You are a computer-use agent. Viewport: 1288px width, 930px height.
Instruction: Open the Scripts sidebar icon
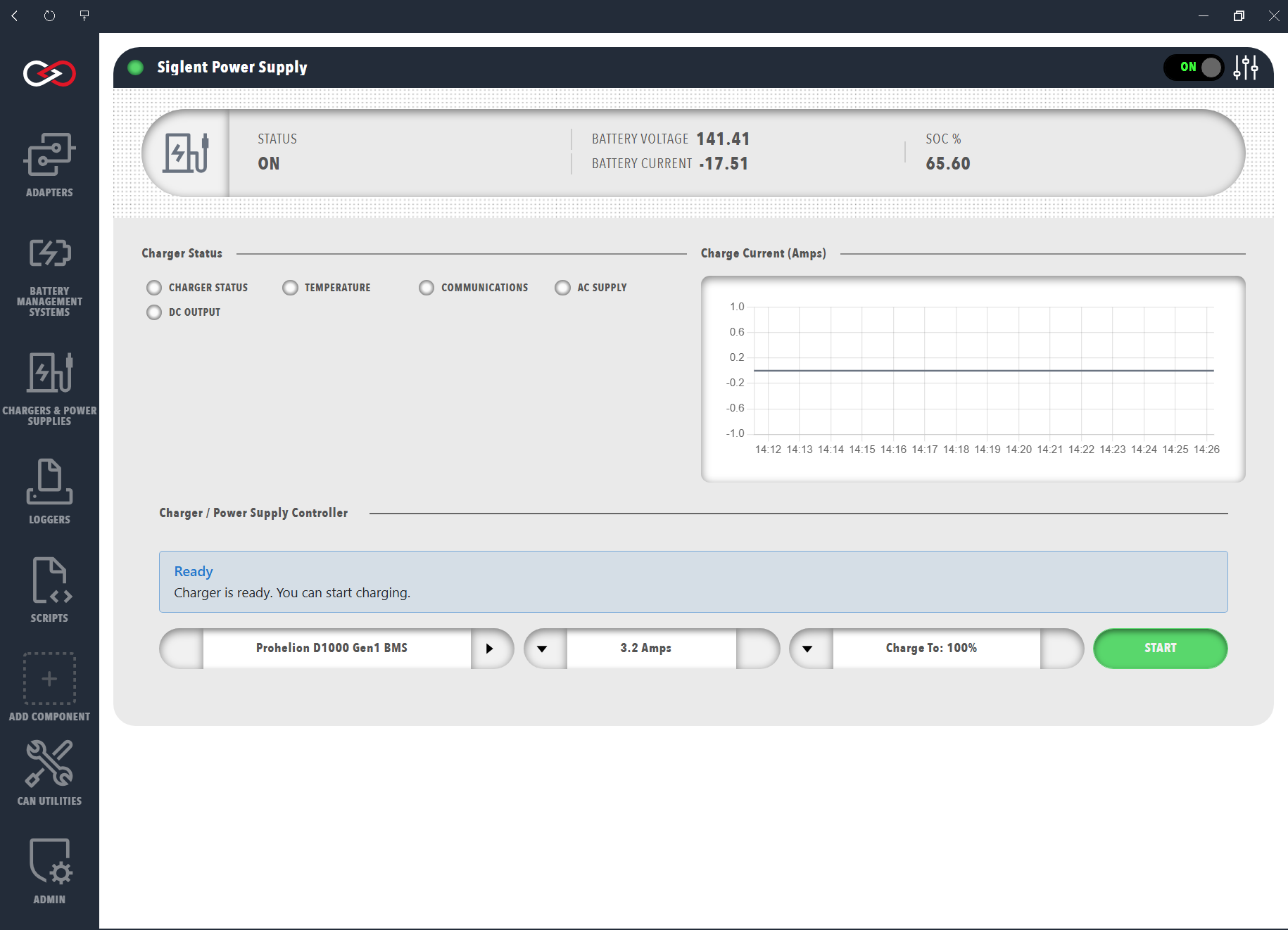49,580
